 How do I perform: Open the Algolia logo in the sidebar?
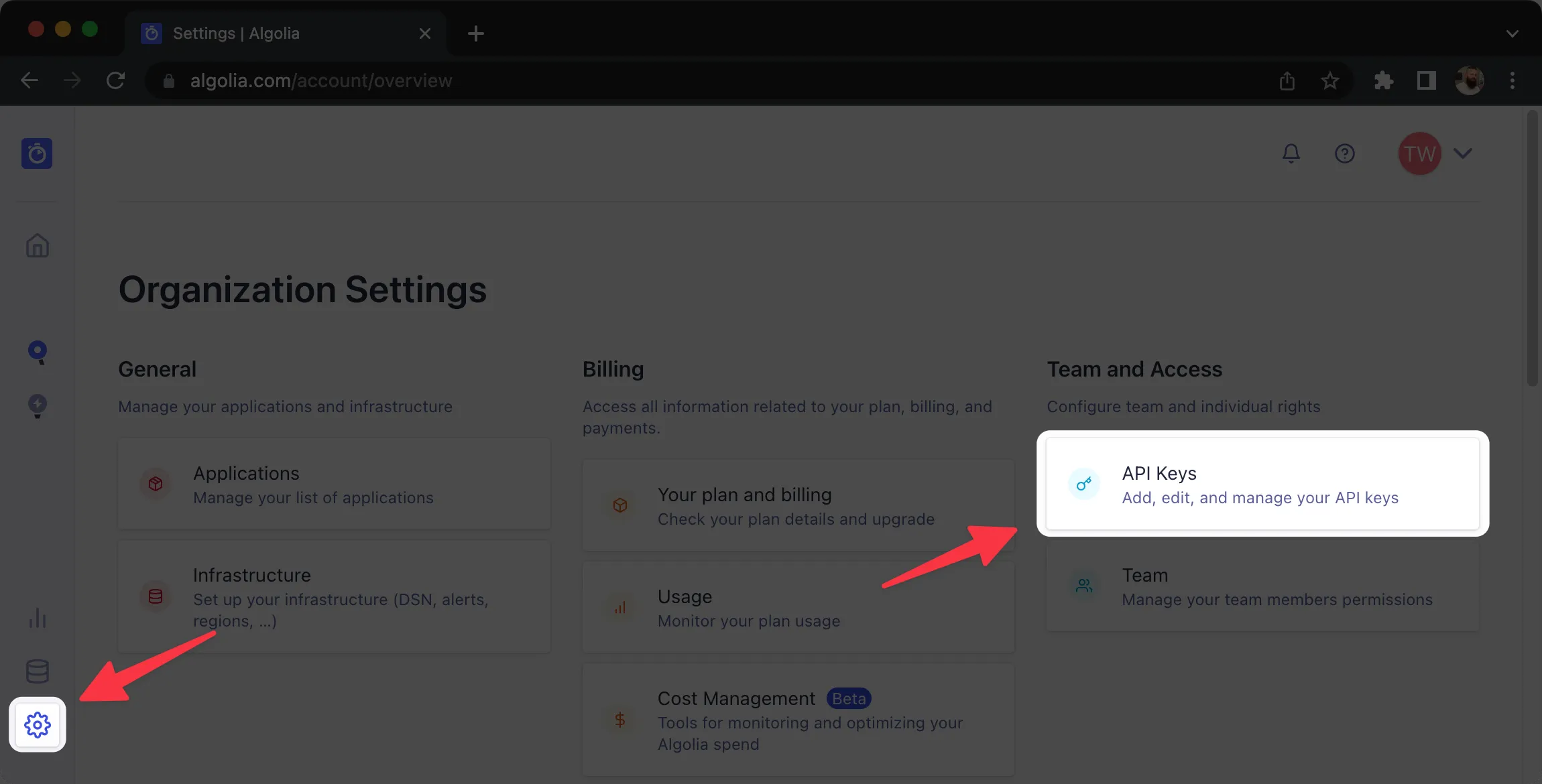point(37,153)
